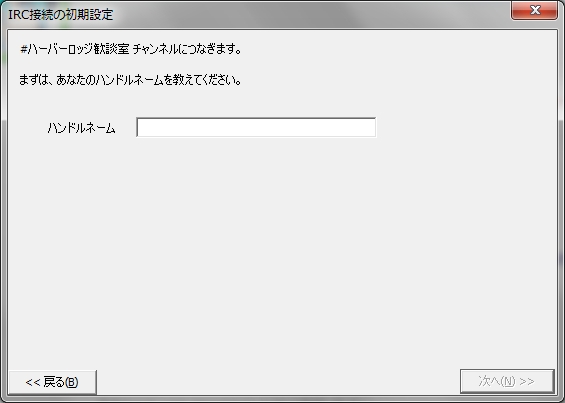Click the >> arrows on the 次へ button

[527, 381]
